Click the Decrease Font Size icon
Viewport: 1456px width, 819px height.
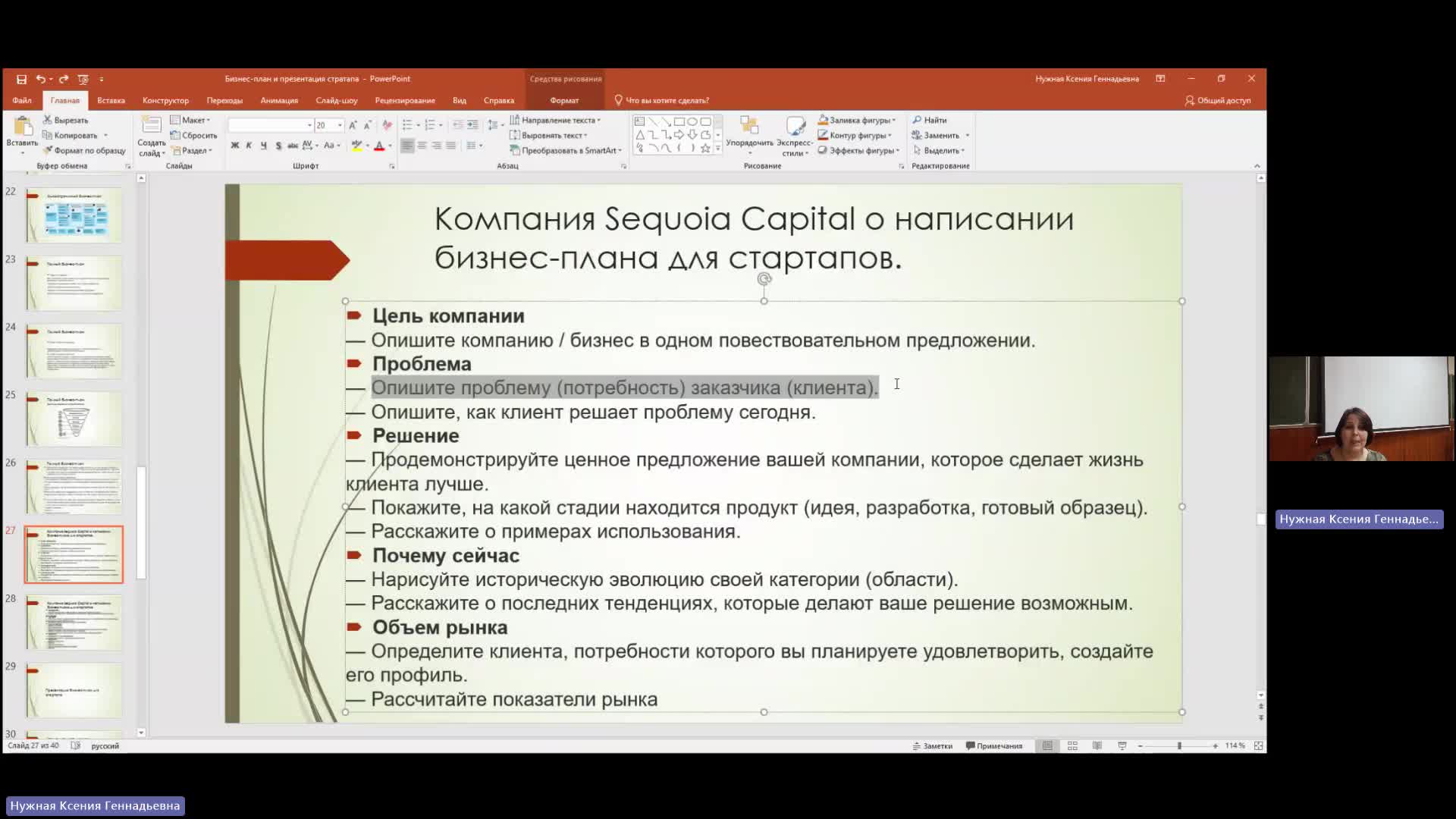[367, 125]
